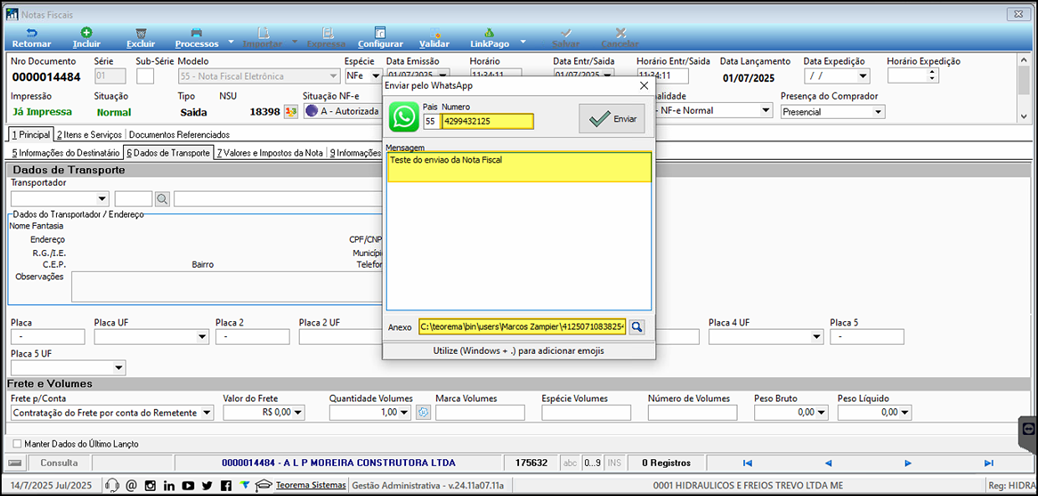Image resolution: width=1038 pixels, height=496 pixels.
Task: Click the Transportador search magnifier icon
Action: (162, 198)
